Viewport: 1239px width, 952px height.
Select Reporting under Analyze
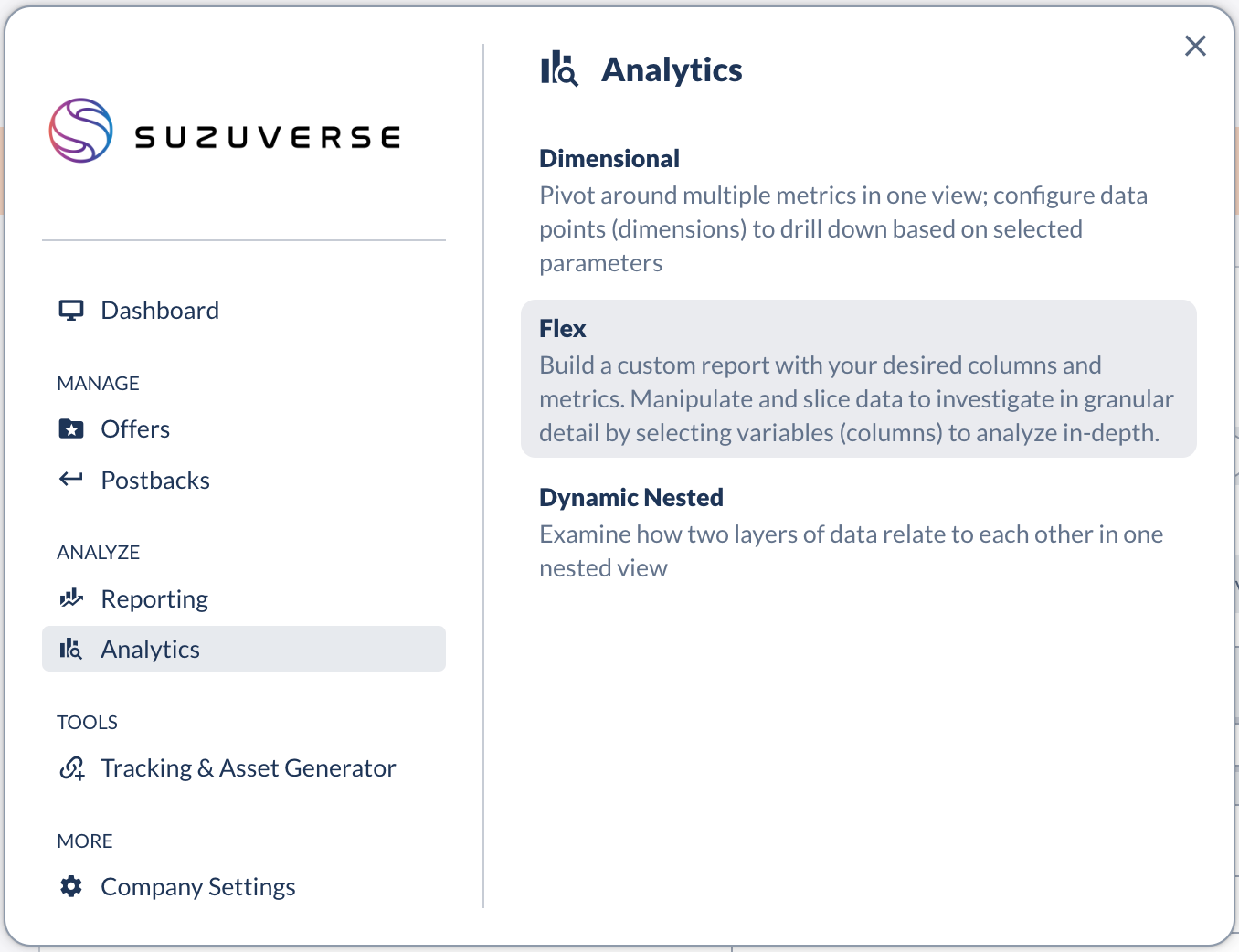154,599
